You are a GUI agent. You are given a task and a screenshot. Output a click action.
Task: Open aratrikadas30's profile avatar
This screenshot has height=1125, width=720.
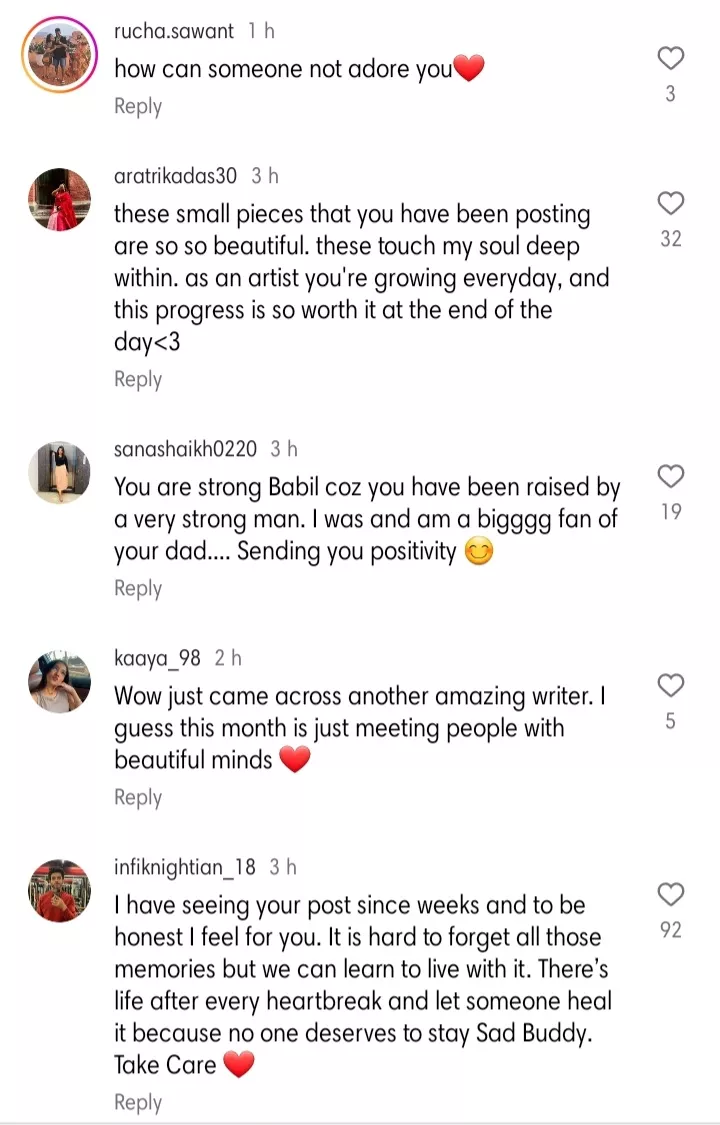click(x=60, y=200)
